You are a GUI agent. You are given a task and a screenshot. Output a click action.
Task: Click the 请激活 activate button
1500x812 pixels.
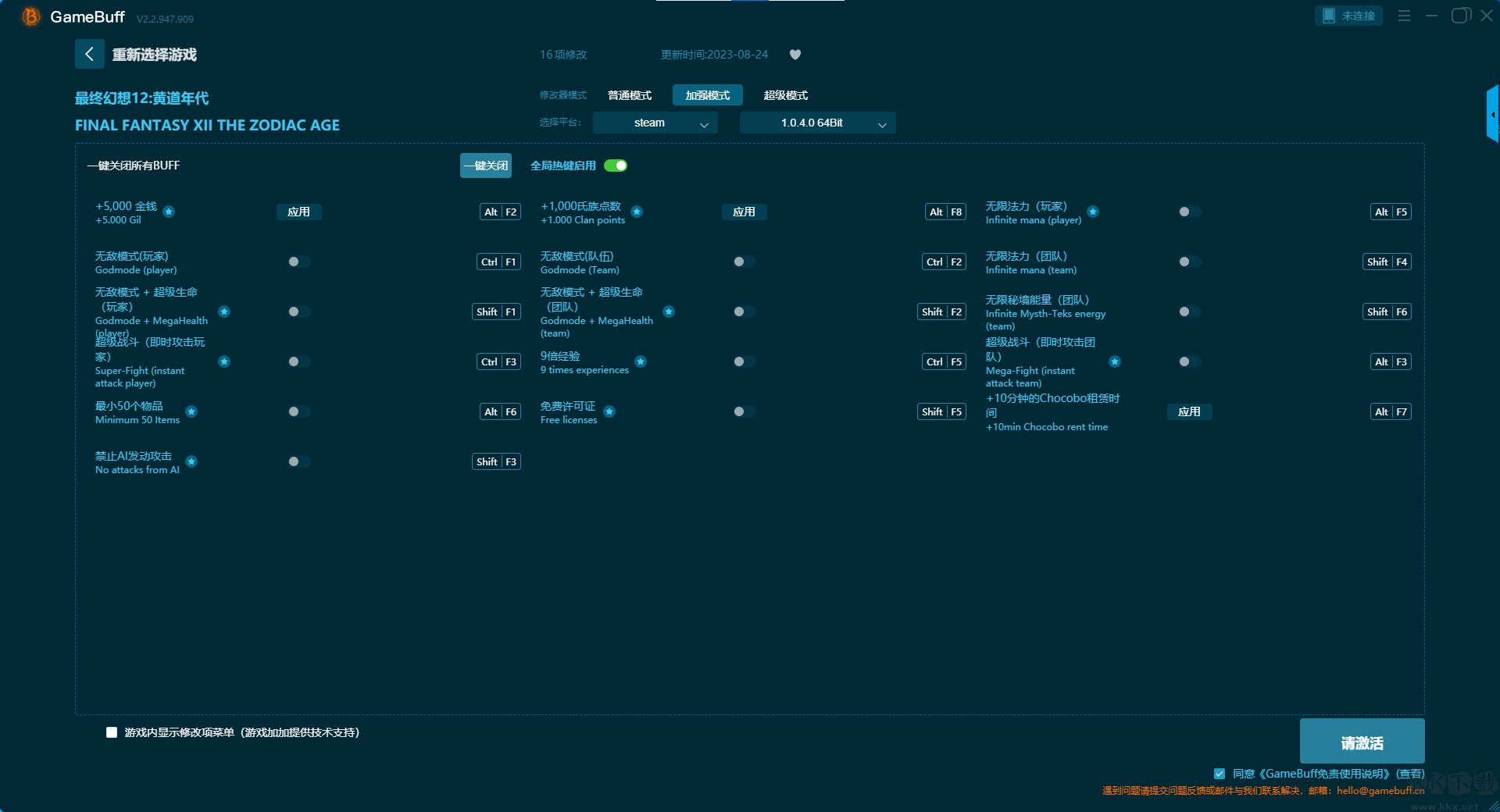click(x=1362, y=742)
